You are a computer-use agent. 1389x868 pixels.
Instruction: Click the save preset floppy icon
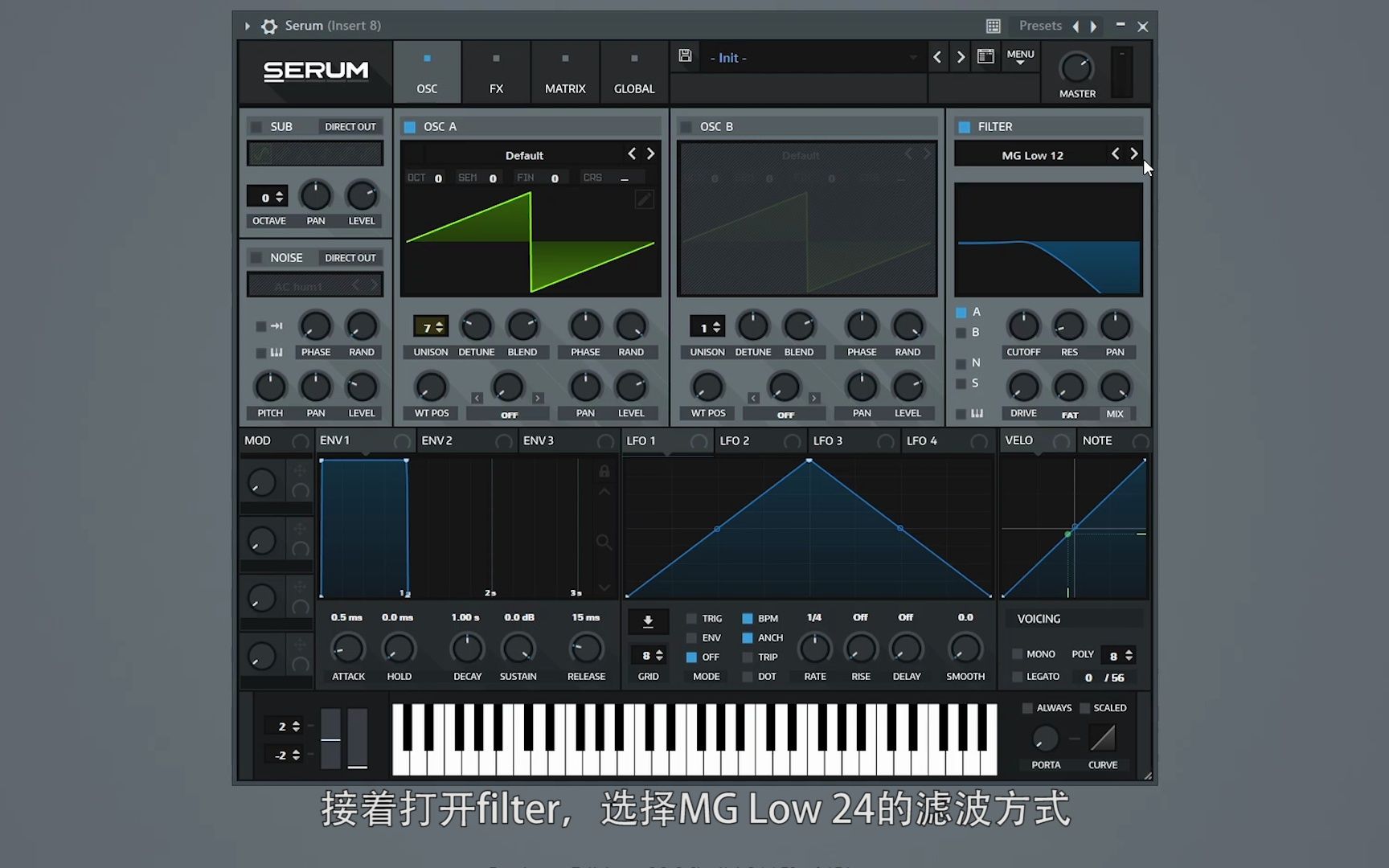point(685,55)
